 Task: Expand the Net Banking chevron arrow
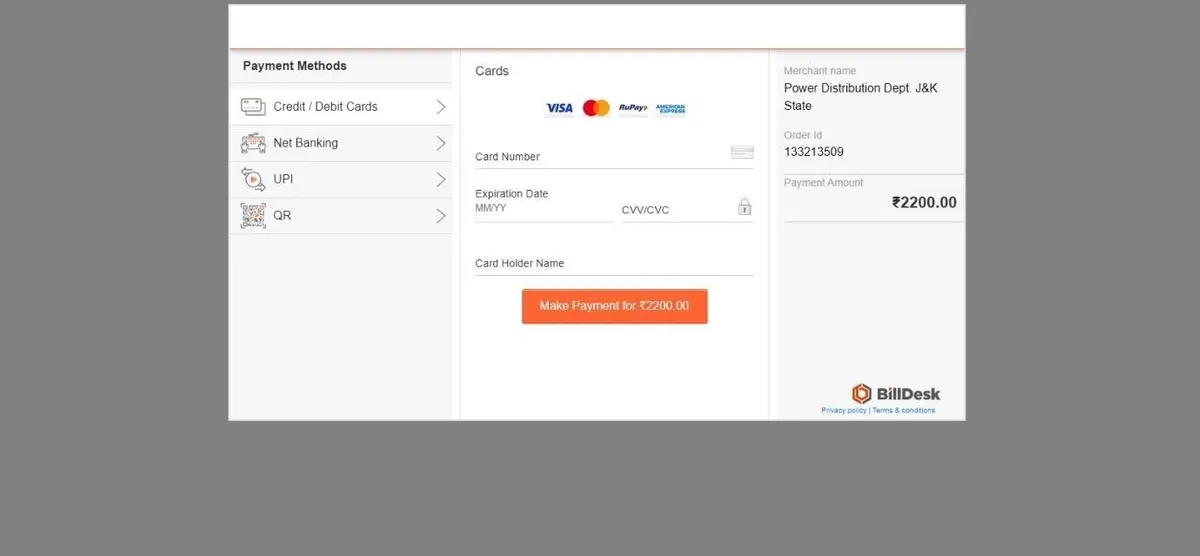[x=441, y=143]
